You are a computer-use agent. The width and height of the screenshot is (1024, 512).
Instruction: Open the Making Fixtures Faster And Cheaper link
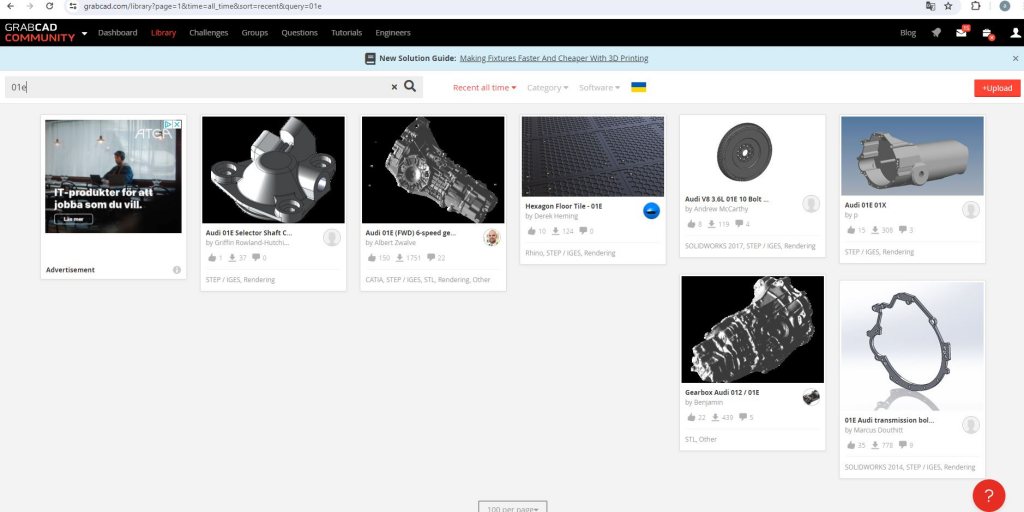[x=554, y=58]
